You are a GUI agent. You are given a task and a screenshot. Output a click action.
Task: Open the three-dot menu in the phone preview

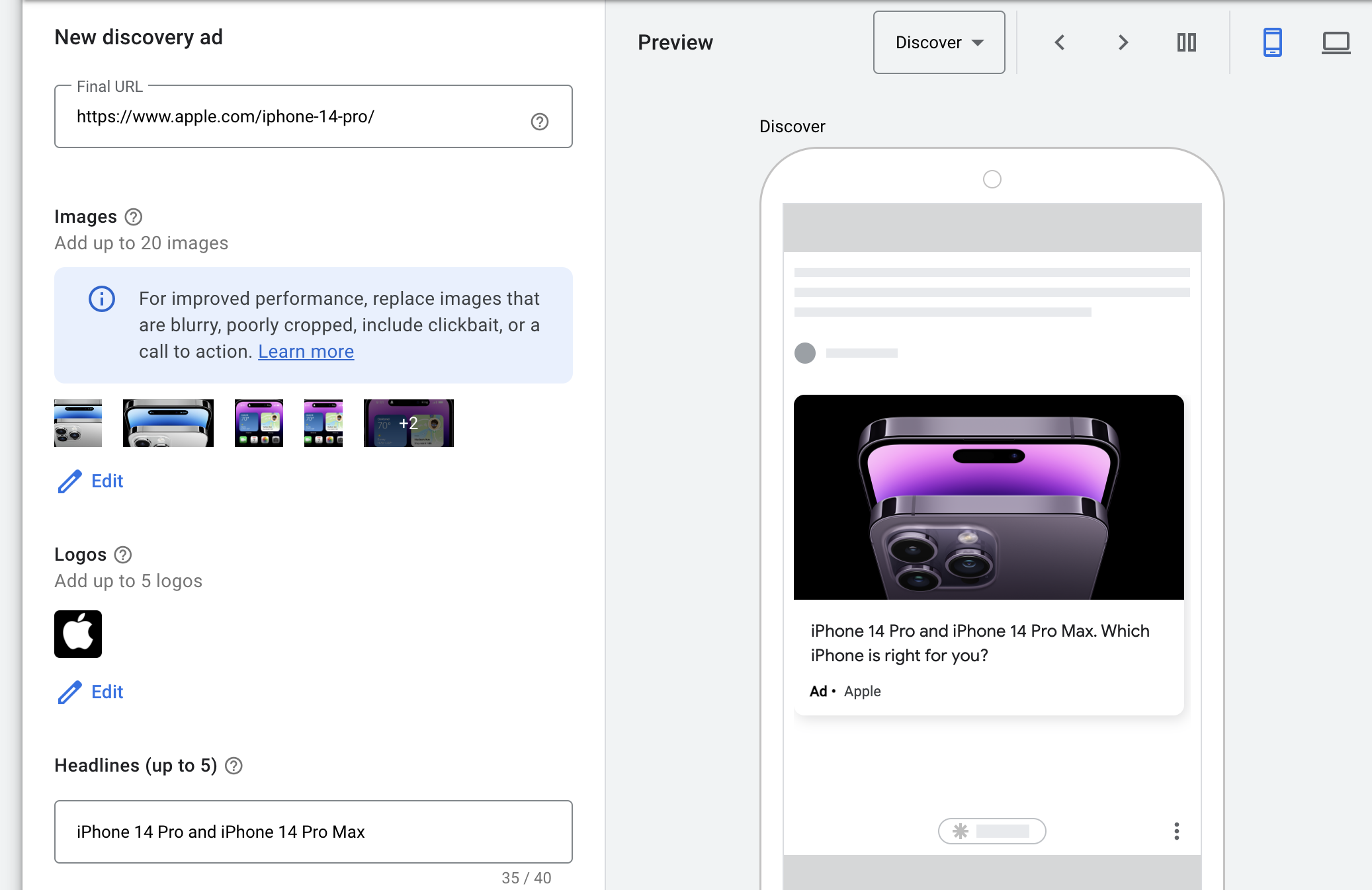[1176, 831]
